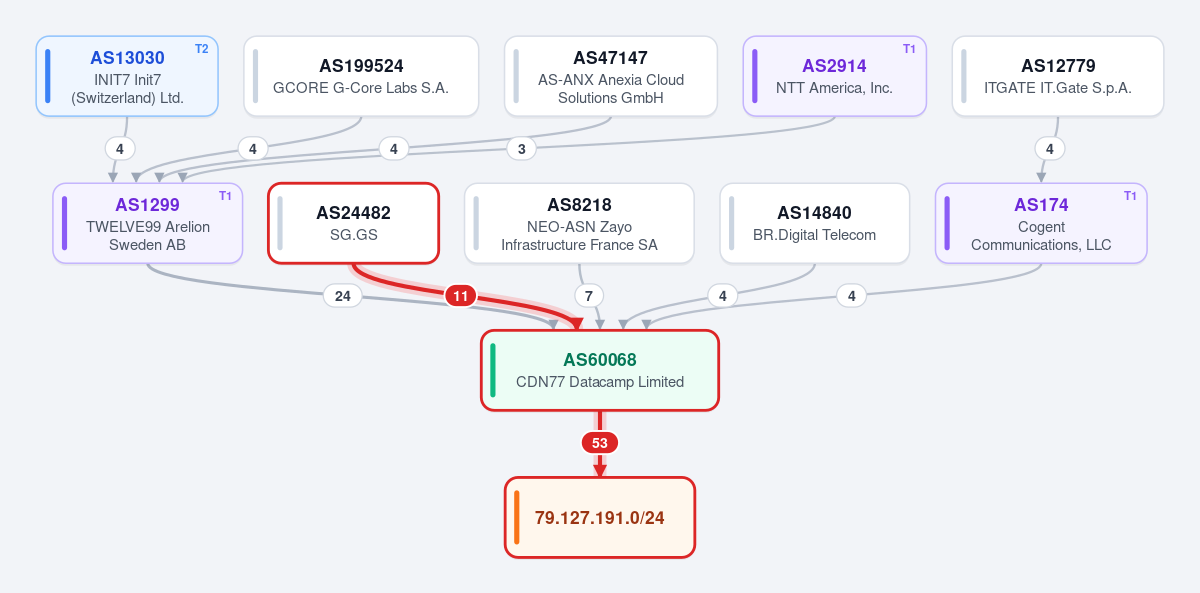Click the red 11 edge label

tap(461, 296)
